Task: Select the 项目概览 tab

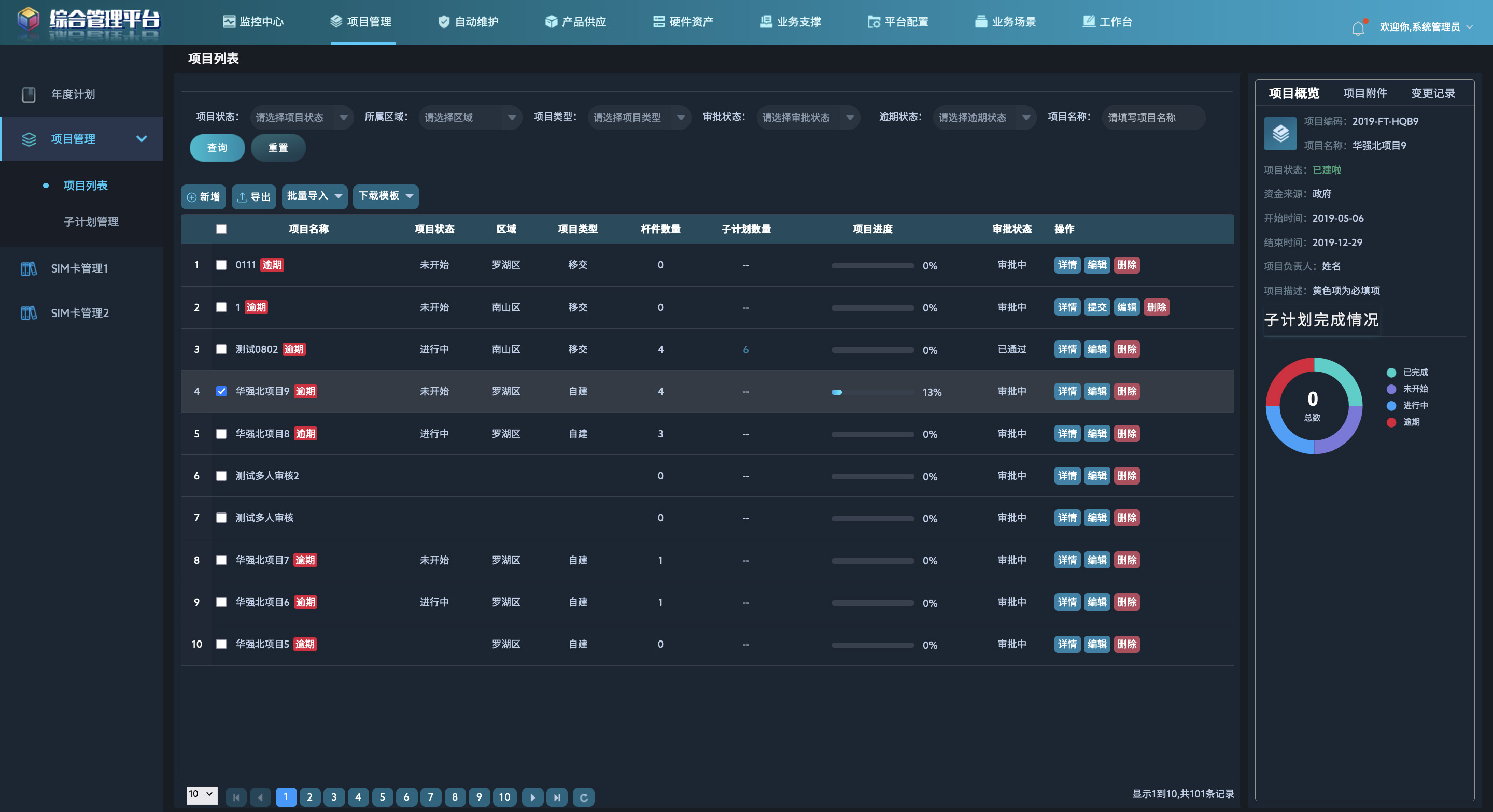Action: tap(1293, 93)
